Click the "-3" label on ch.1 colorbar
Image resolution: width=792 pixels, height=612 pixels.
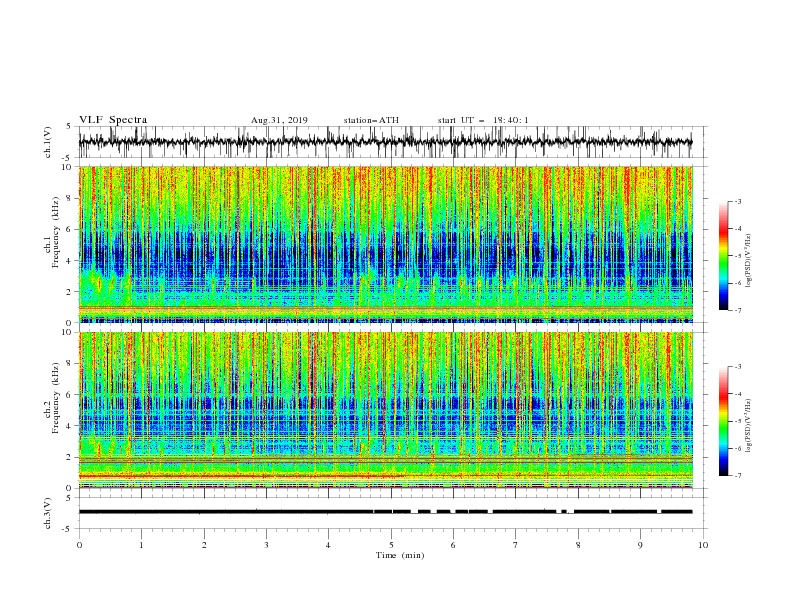[737, 201]
